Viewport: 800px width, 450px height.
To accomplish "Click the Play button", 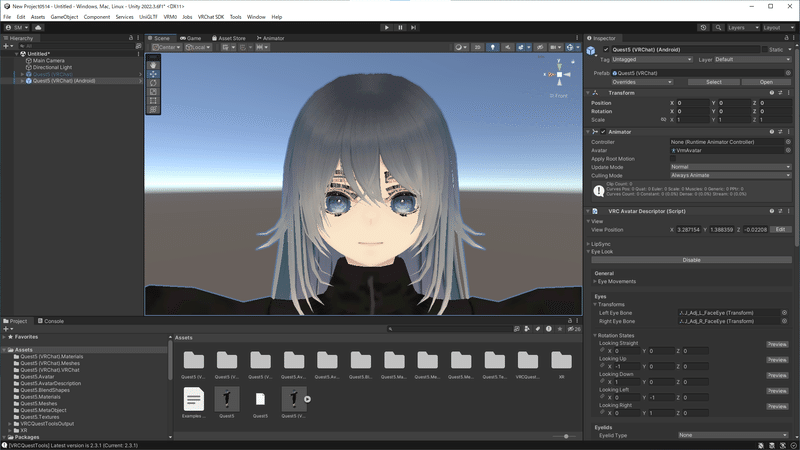I will pyautogui.click(x=387, y=28).
